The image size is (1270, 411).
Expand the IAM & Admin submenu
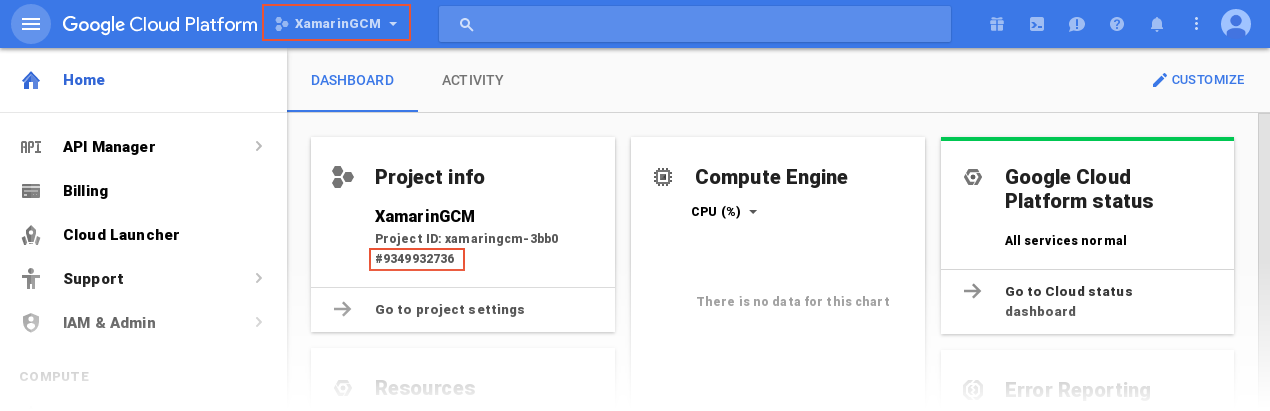point(258,323)
